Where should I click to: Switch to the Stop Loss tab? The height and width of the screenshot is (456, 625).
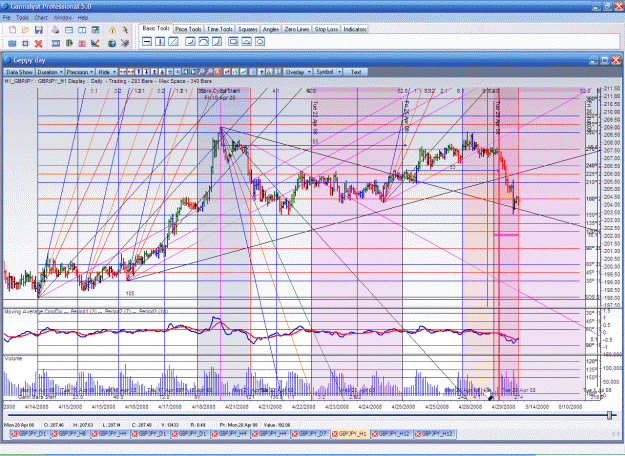tap(326, 29)
